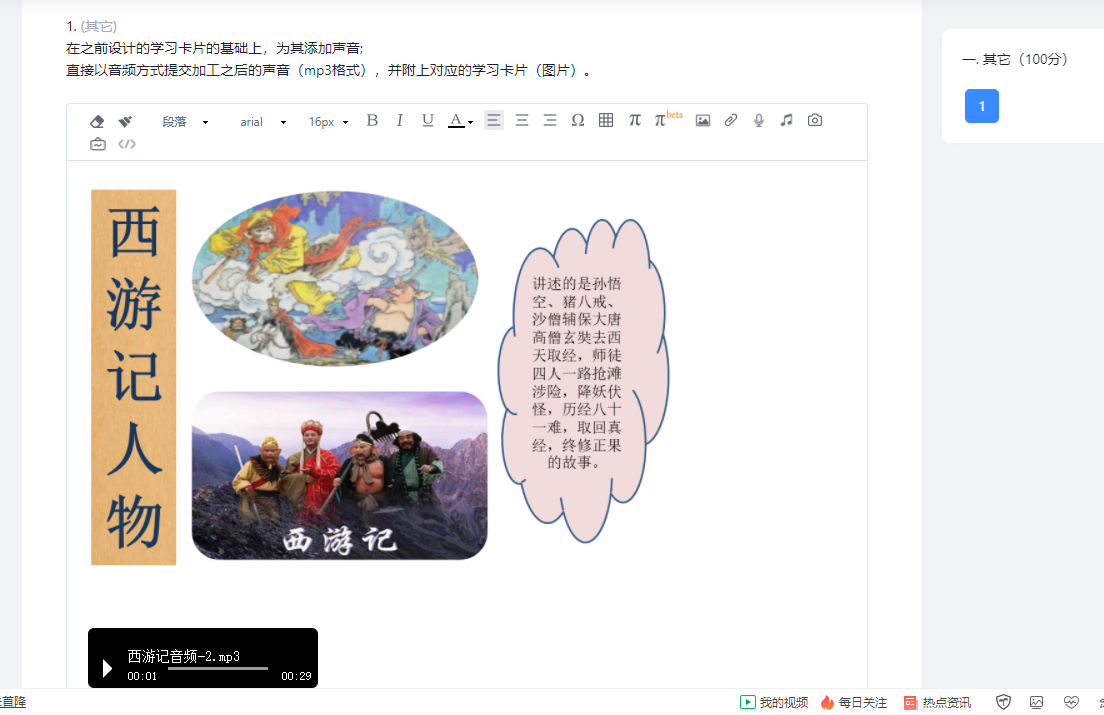The width and height of the screenshot is (1104, 715).
Task: Apply the font color A button
Action: coord(456,120)
